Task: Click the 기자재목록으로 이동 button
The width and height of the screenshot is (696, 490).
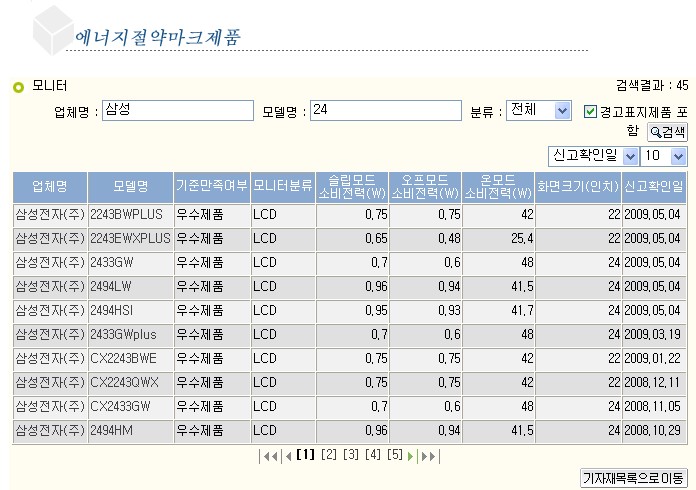Action: tap(633, 478)
